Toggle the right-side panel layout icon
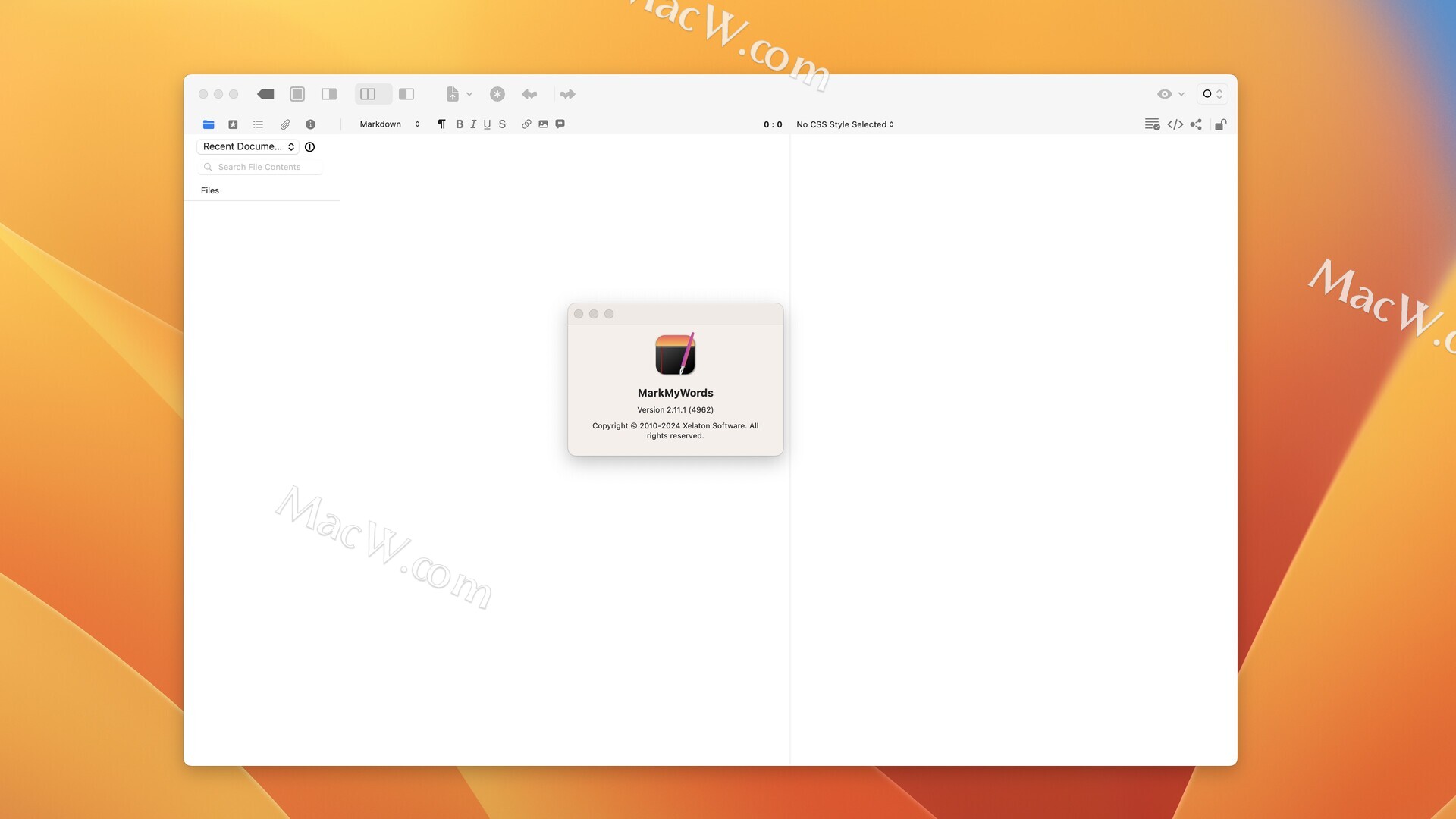Screen dimensions: 1456x819 [329, 94]
